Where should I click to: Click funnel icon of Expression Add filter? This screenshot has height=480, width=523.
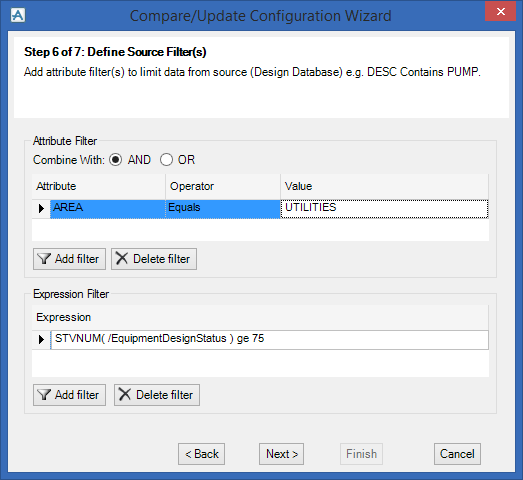(x=44, y=395)
